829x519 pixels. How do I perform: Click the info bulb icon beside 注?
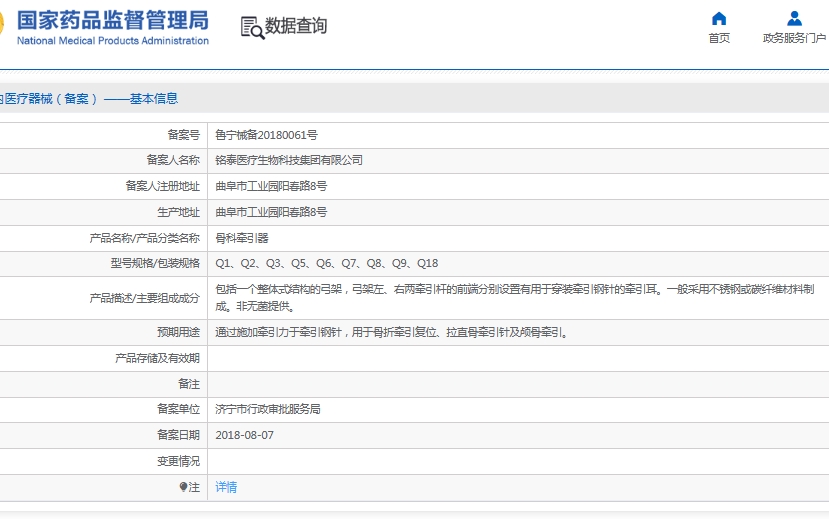click(x=183, y=487)
